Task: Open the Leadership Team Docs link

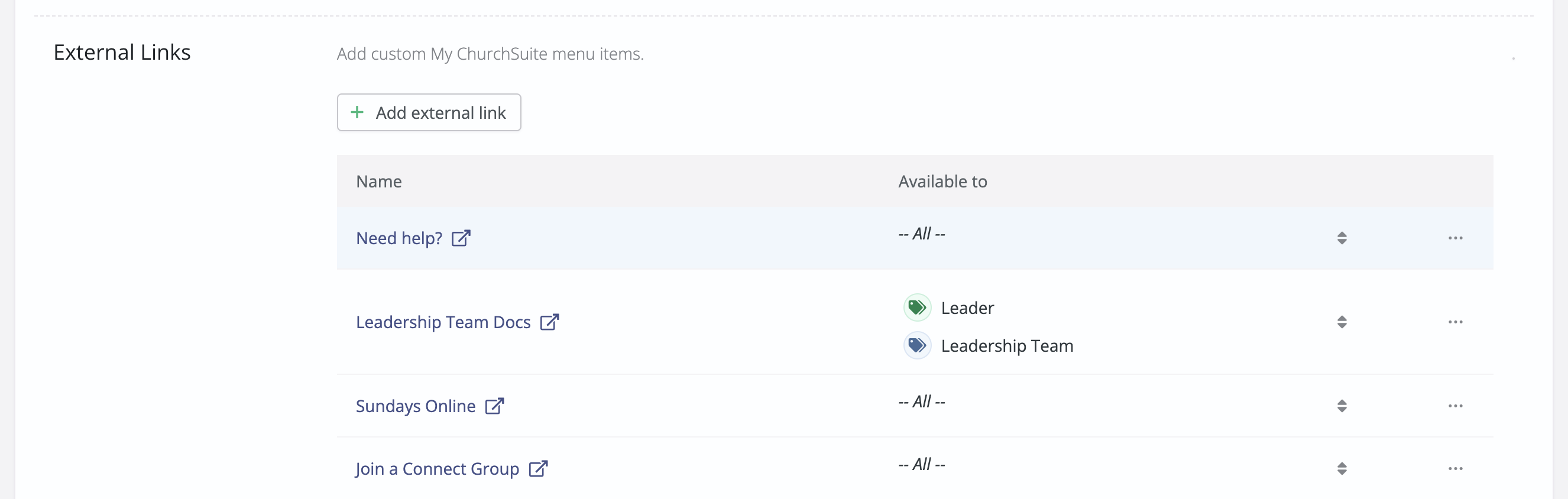Action: 443,322
